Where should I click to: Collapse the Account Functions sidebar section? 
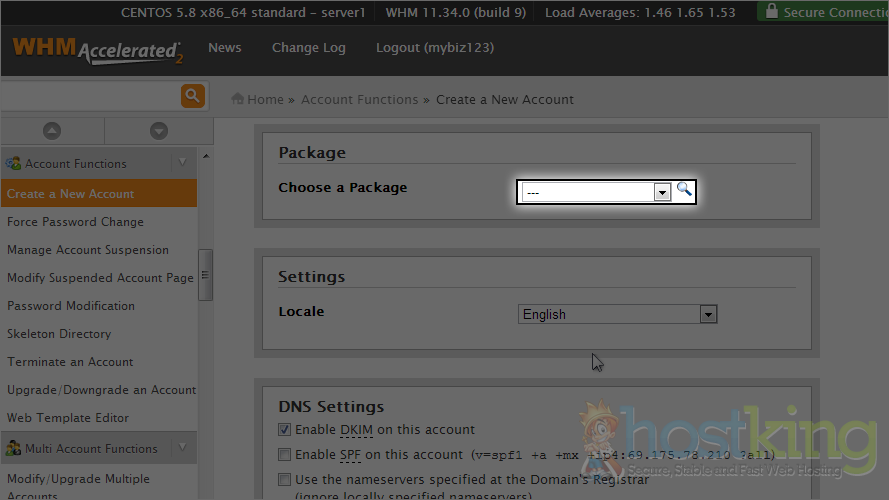point(182,163)
